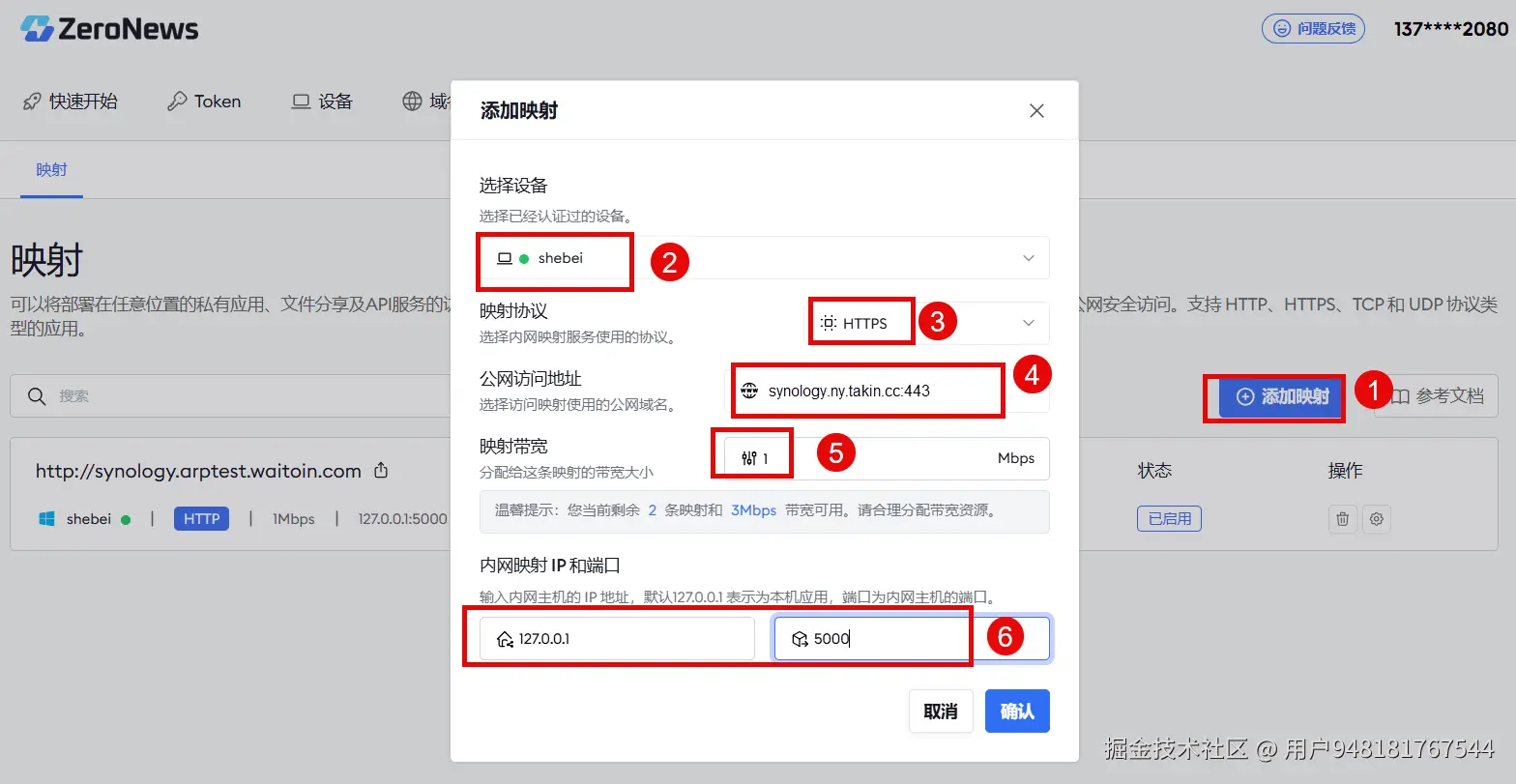Open the 公网访问地址 domain selector

click(x=888, y=391)
